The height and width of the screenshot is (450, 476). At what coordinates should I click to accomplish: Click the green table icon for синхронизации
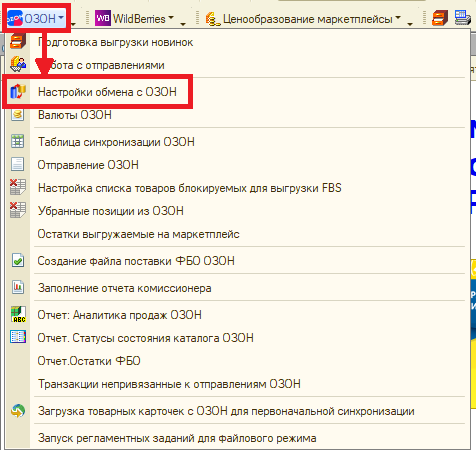point(18,141)
